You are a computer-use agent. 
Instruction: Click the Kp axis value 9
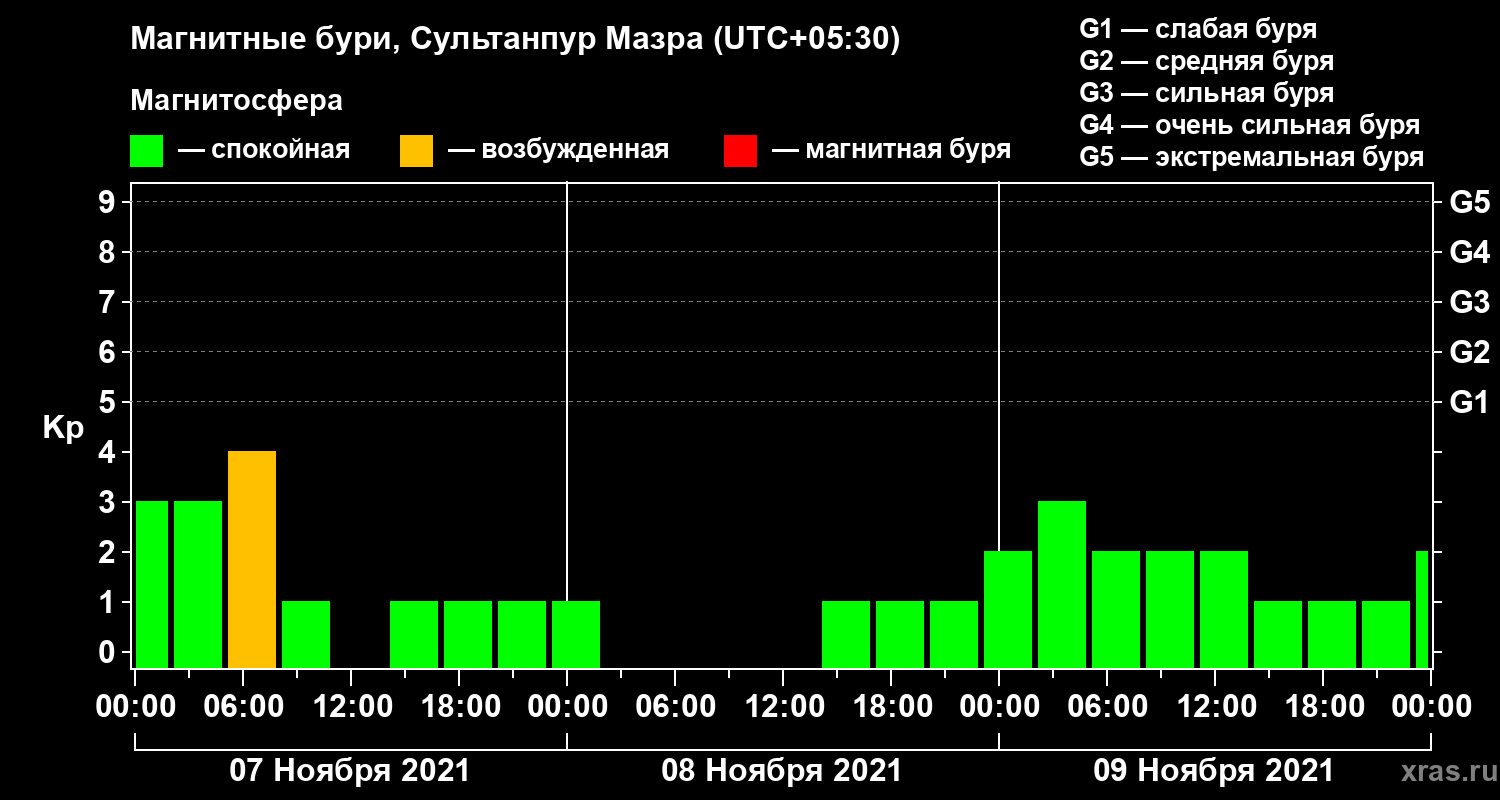pyautogui.click(x=109, y=203)
